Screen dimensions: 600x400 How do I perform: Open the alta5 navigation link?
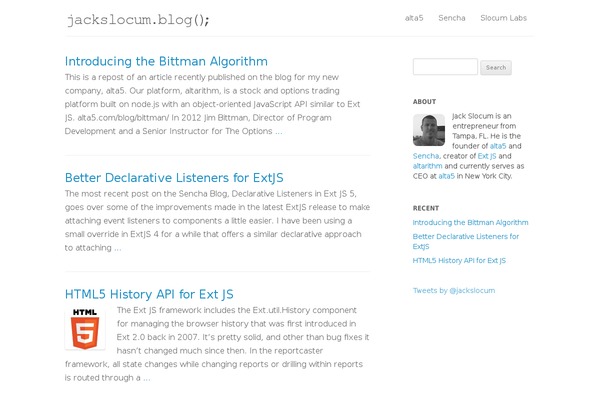point(414,18)
